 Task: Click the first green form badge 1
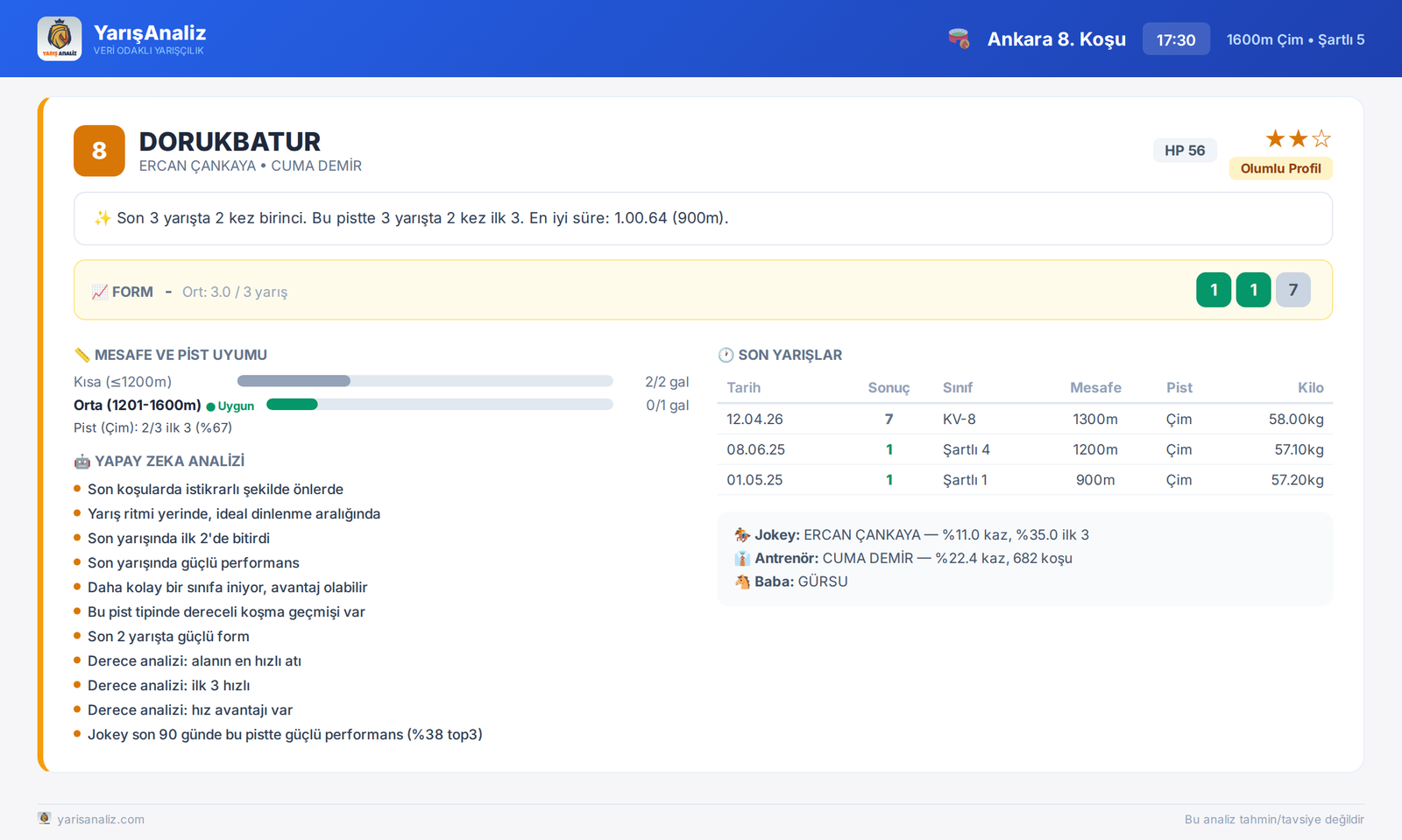click(1214, 290)
